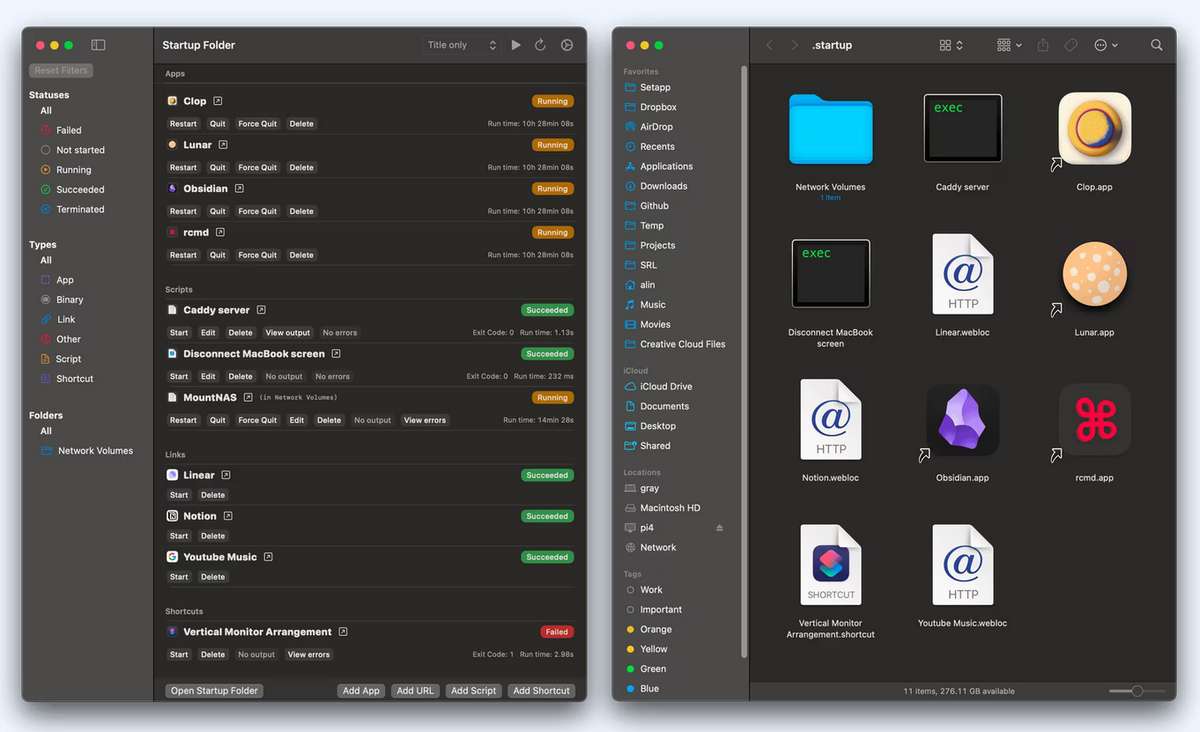The height and width of the screenshot is (732, 1200).
Task: Select the Caddy server exec file icon
Action: 962,128
